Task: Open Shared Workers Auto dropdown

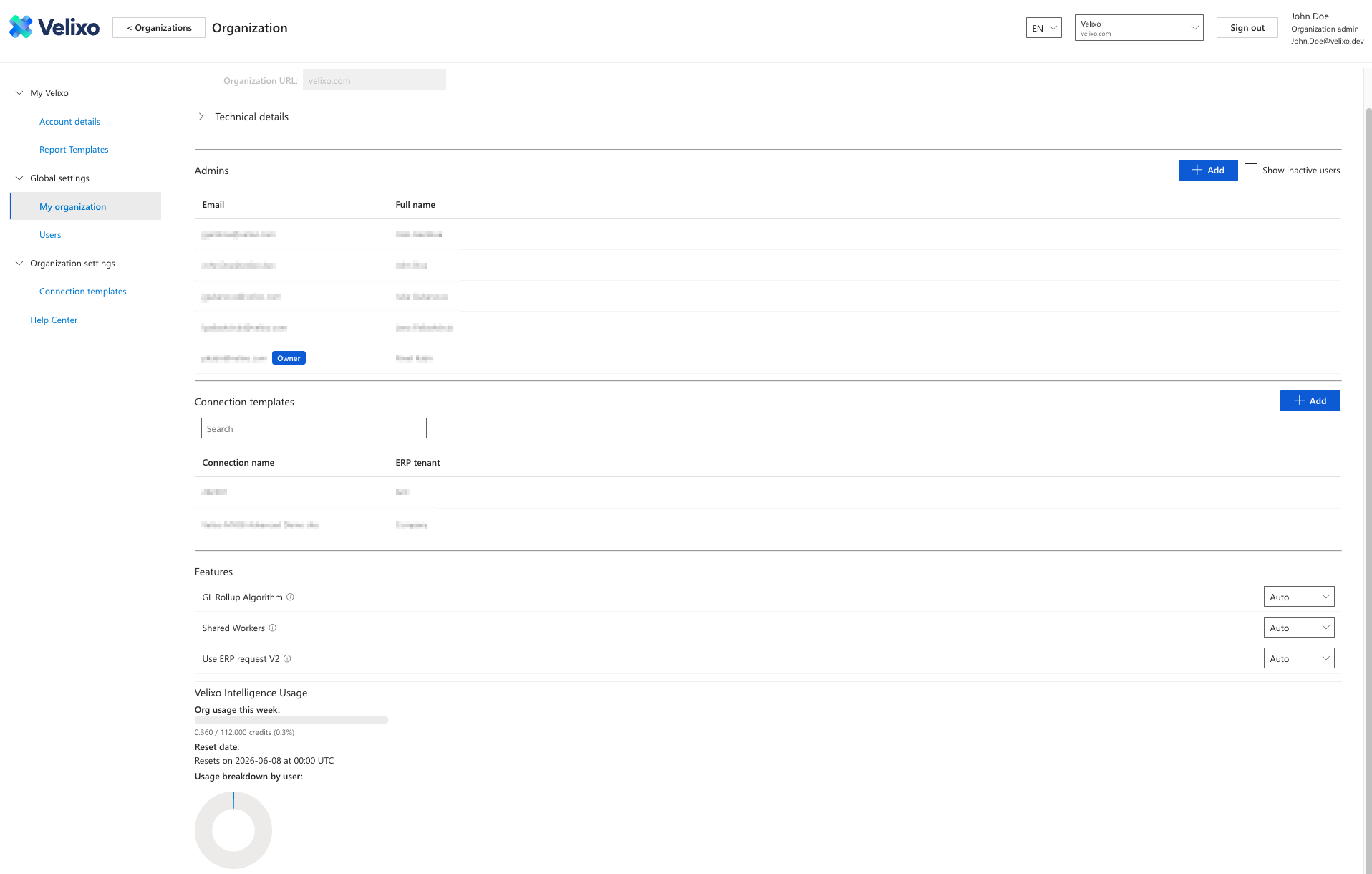Action: pos(1298,628)
